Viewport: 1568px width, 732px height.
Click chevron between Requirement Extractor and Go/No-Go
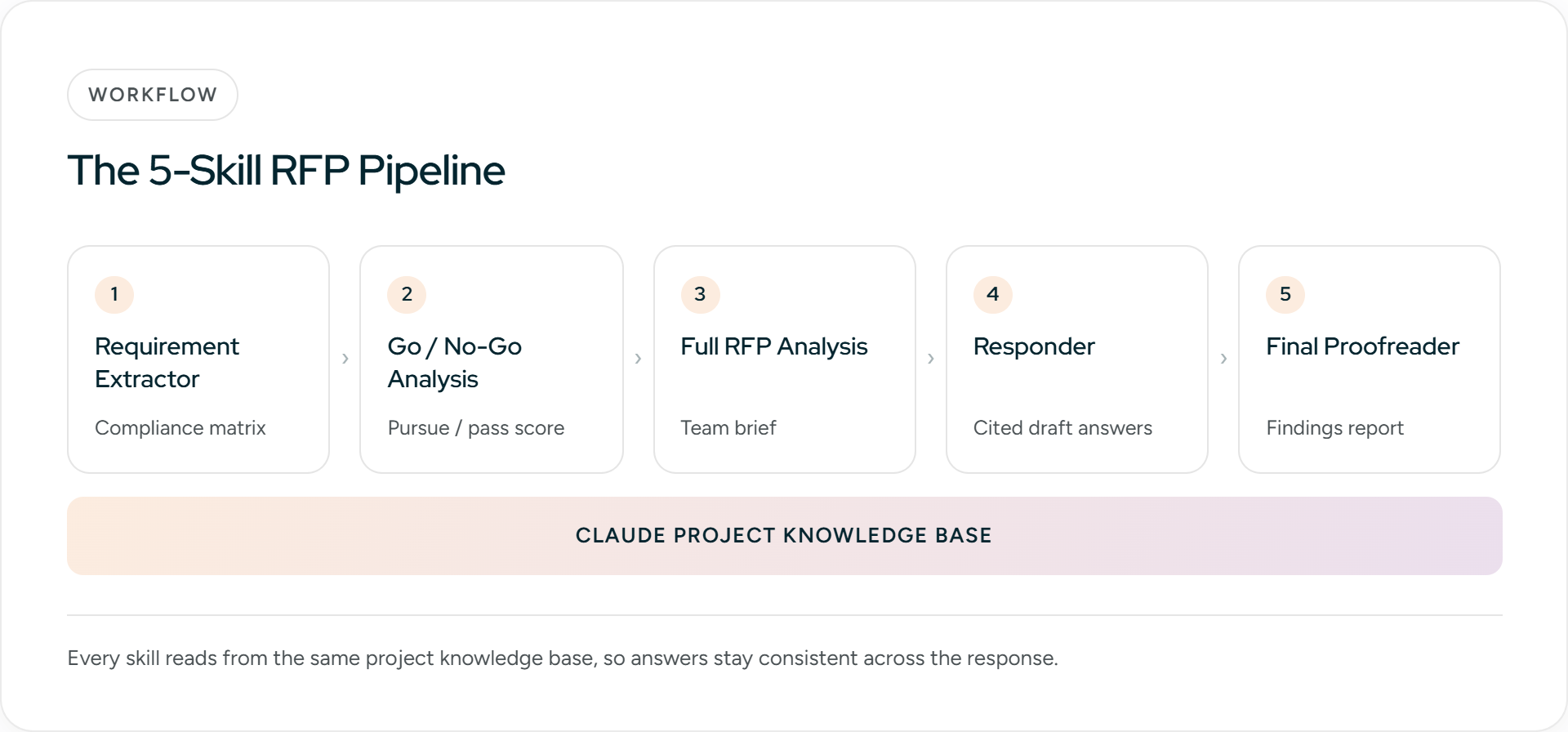[x=345, y=359]
